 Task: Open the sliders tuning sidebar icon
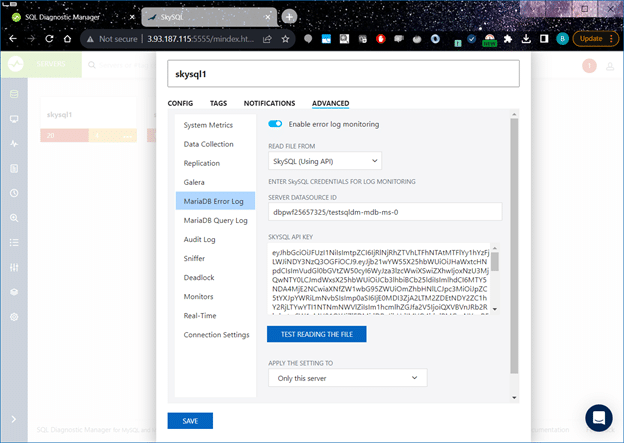click(x=14, y=267)
